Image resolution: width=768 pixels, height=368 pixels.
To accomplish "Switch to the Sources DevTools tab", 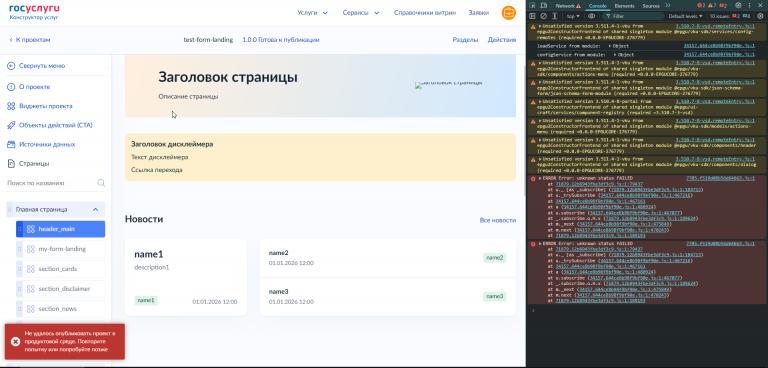I will 651,6.
